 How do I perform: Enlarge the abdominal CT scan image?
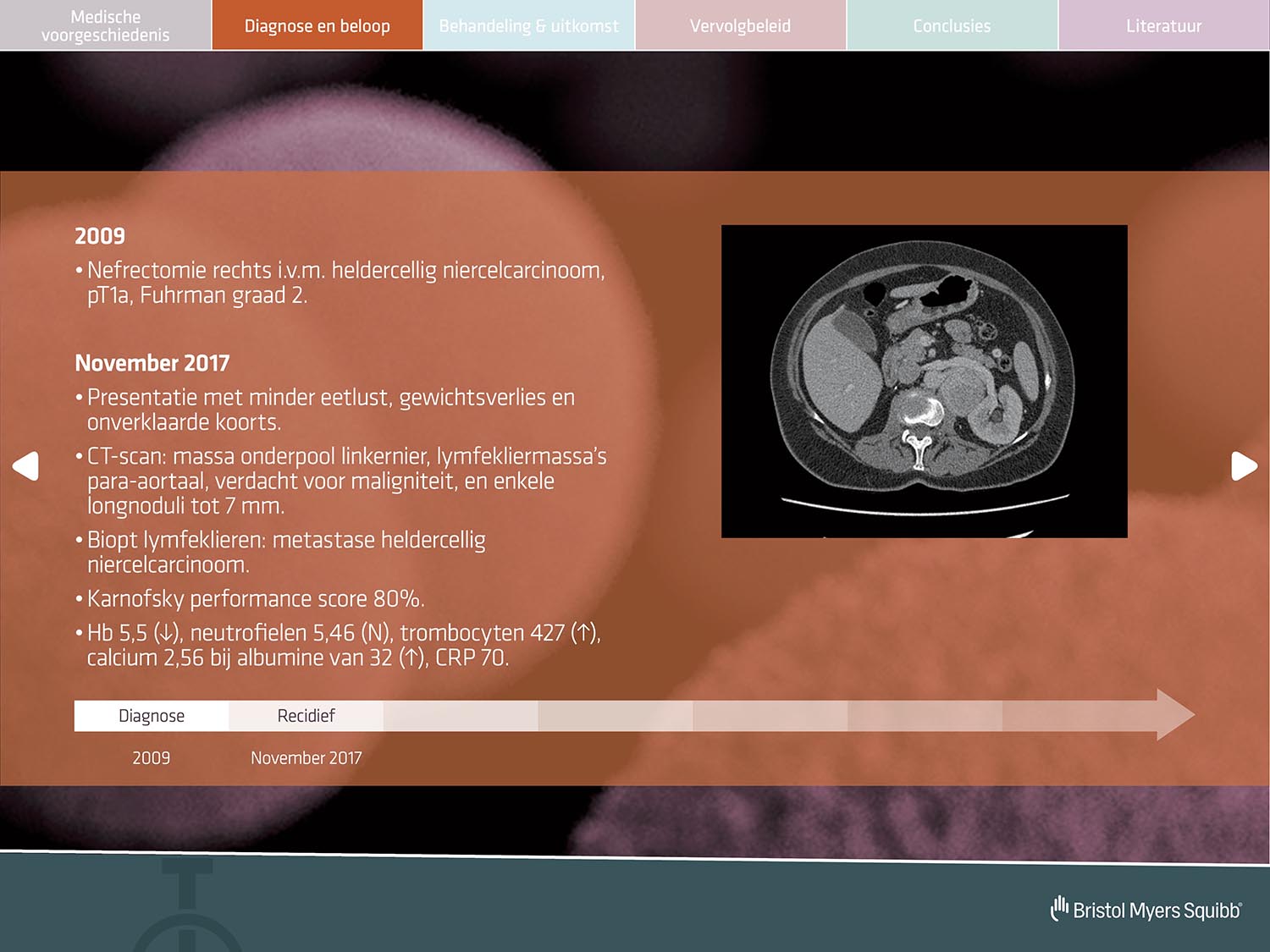(924, 381)
